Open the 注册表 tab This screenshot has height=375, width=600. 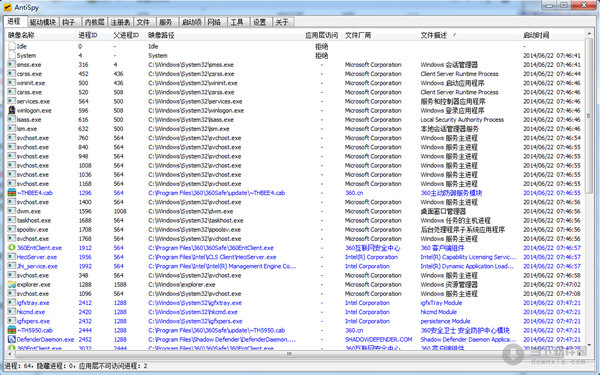[120, 22]
